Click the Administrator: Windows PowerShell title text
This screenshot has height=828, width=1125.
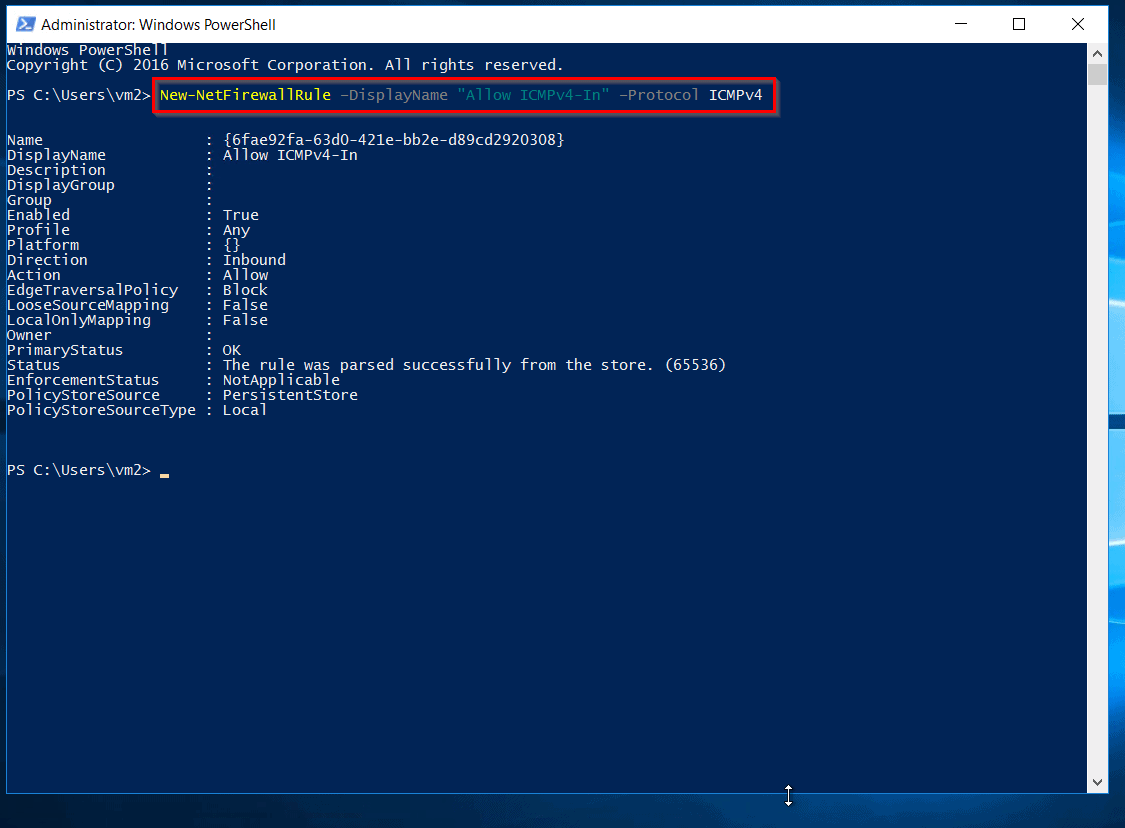pos(160,24)
